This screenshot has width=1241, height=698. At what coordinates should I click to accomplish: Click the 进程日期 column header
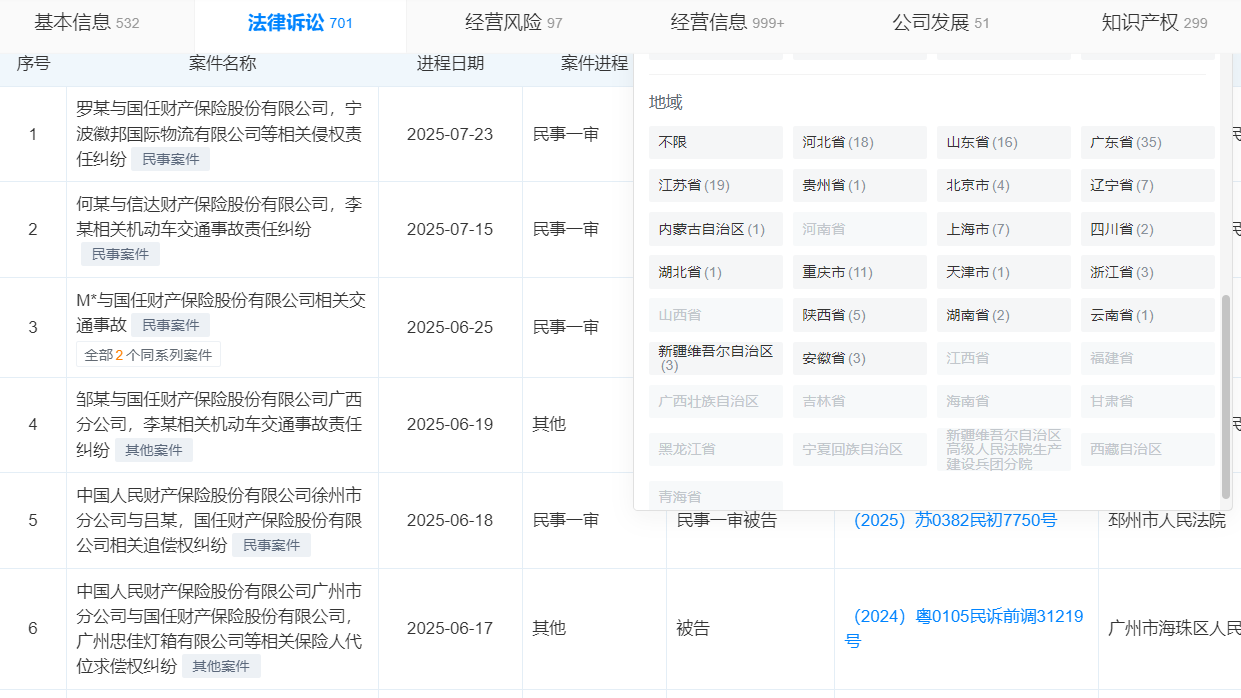pyautogui.click(x=450, y=63)
